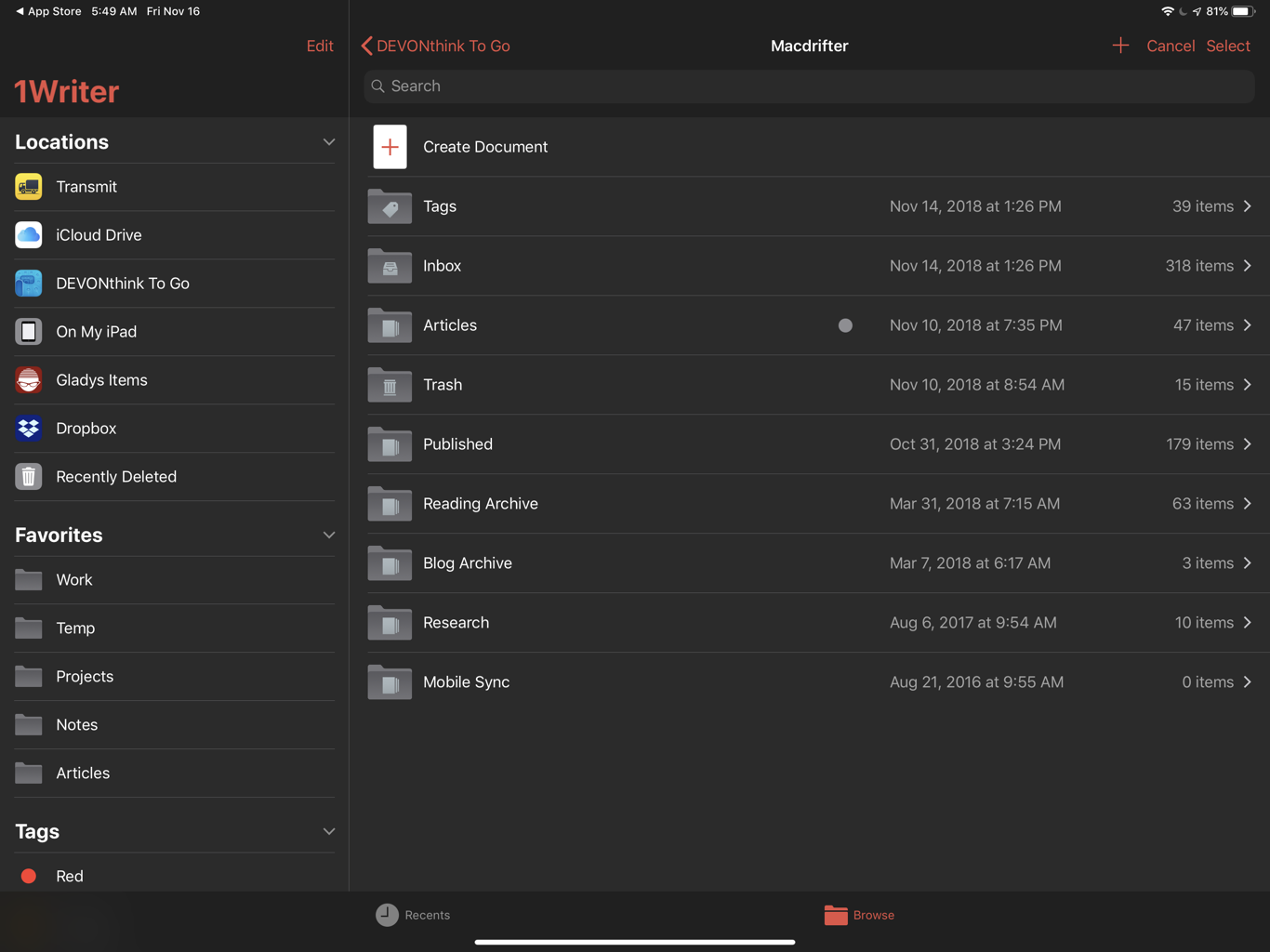Open the chevron on the Tags row

coord(1248,206)
